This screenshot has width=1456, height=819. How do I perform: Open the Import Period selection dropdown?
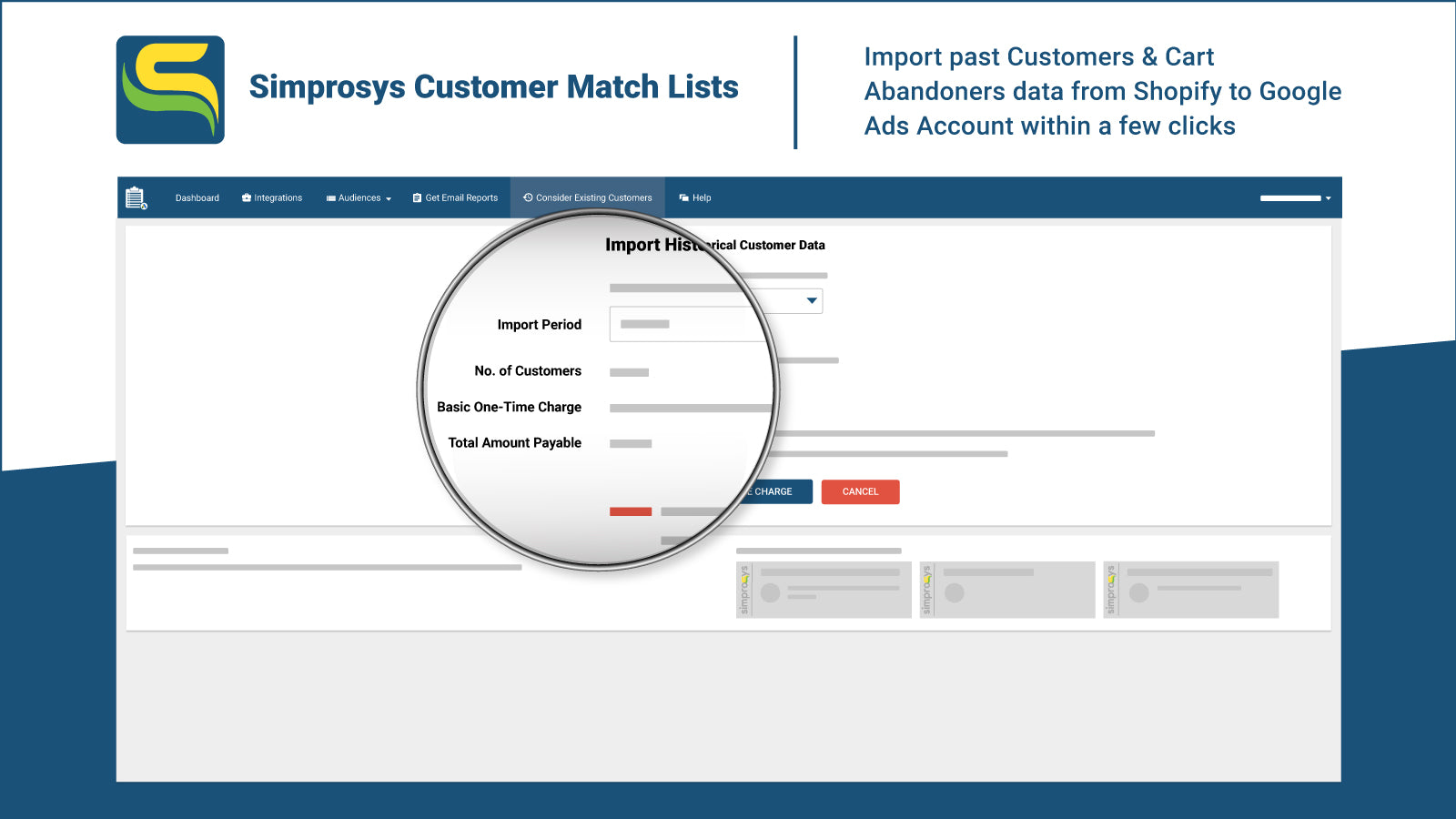pyautogui.click(x=809, y=301)
